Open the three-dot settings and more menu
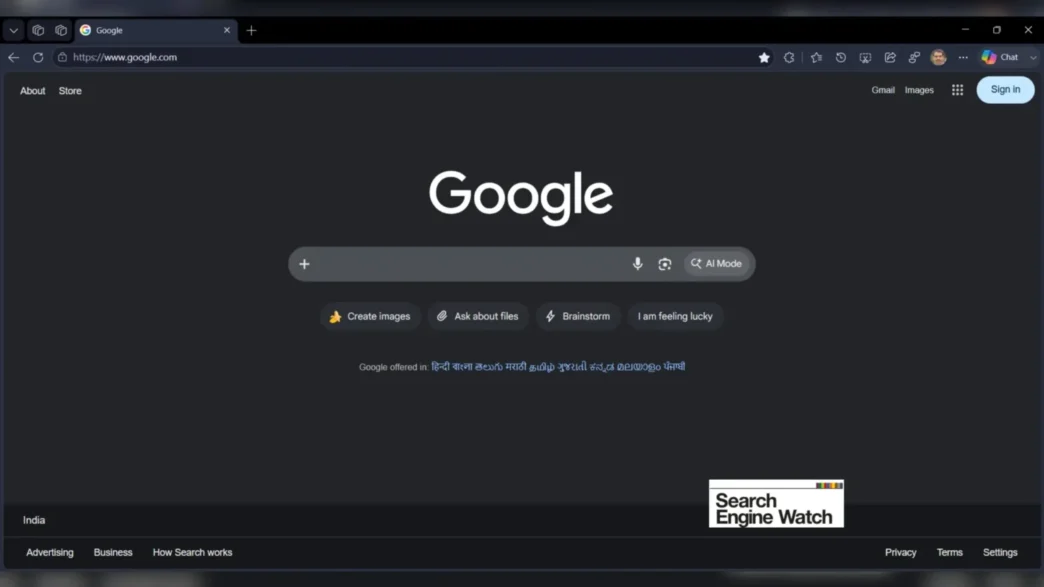 (963, 58)
